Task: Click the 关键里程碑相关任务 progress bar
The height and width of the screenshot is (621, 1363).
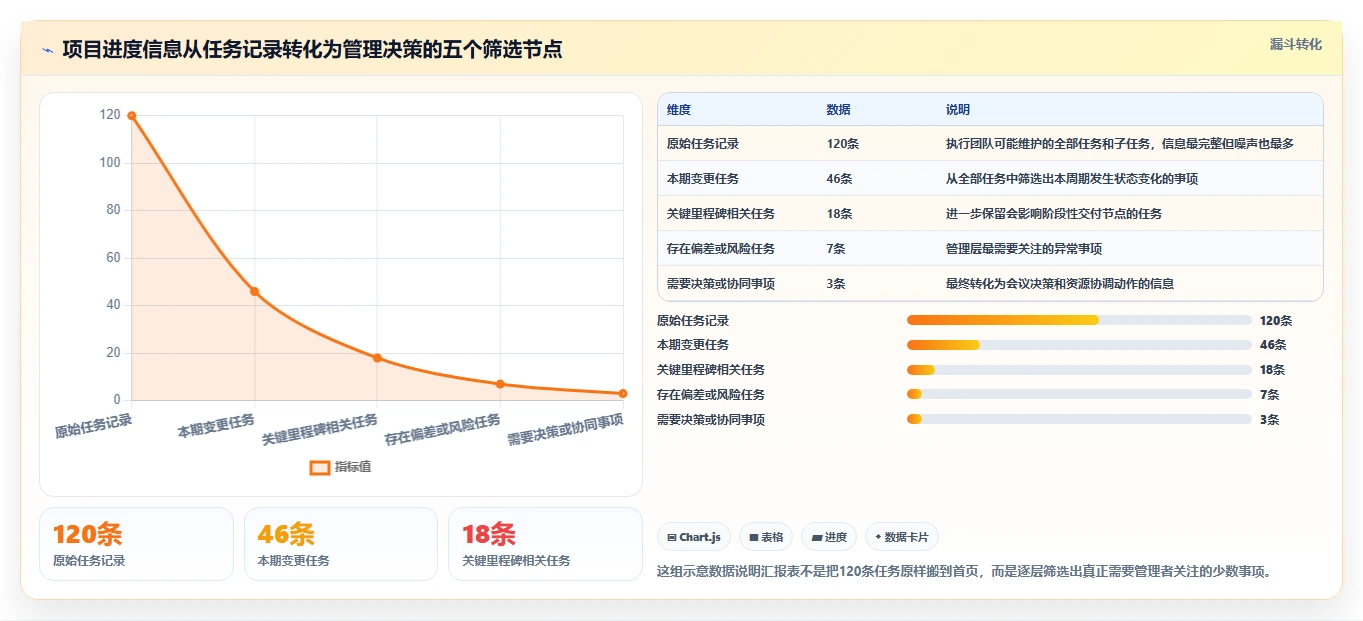Action: [x=1079, y=370]
